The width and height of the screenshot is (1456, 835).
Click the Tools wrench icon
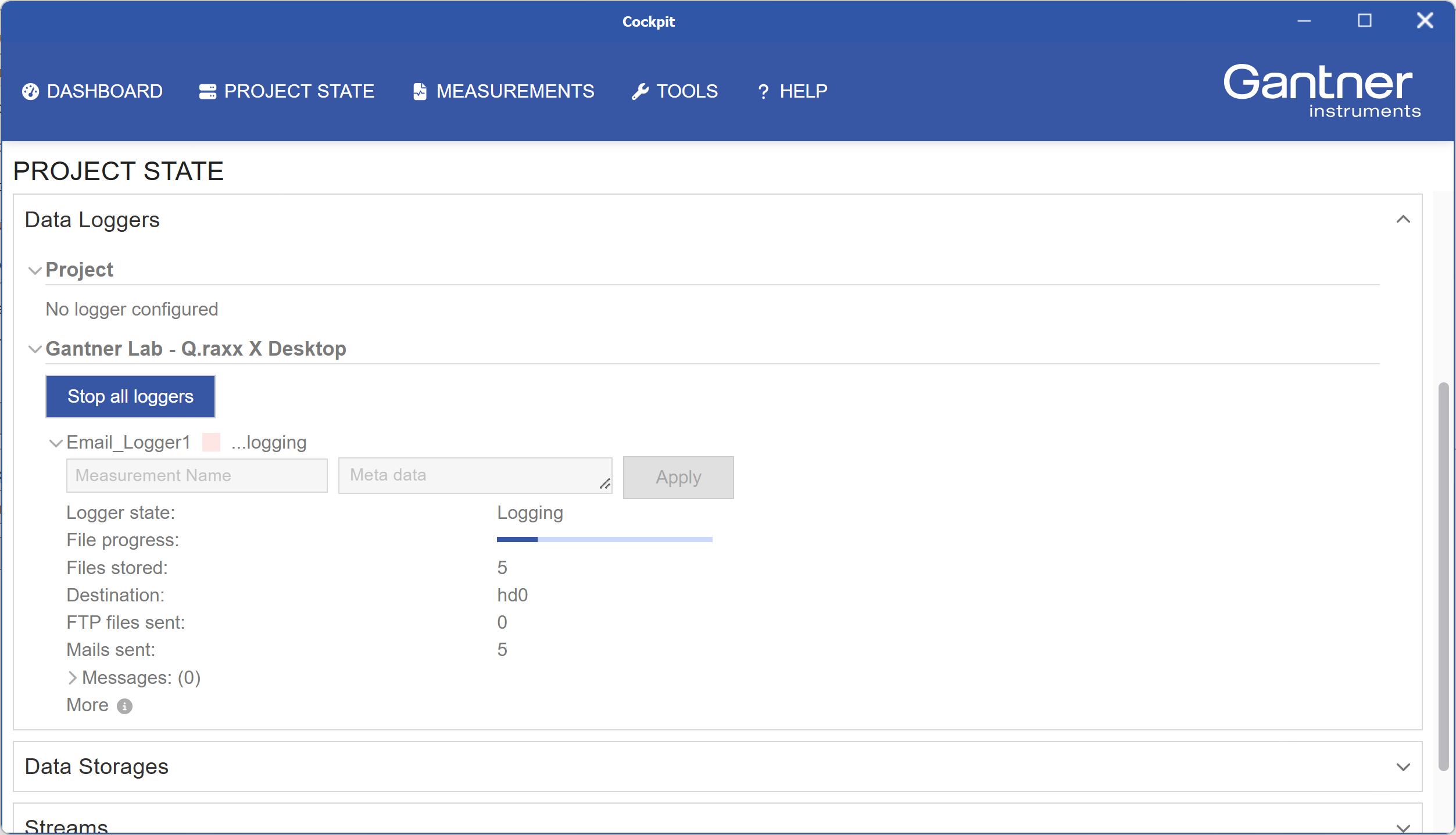640,91
